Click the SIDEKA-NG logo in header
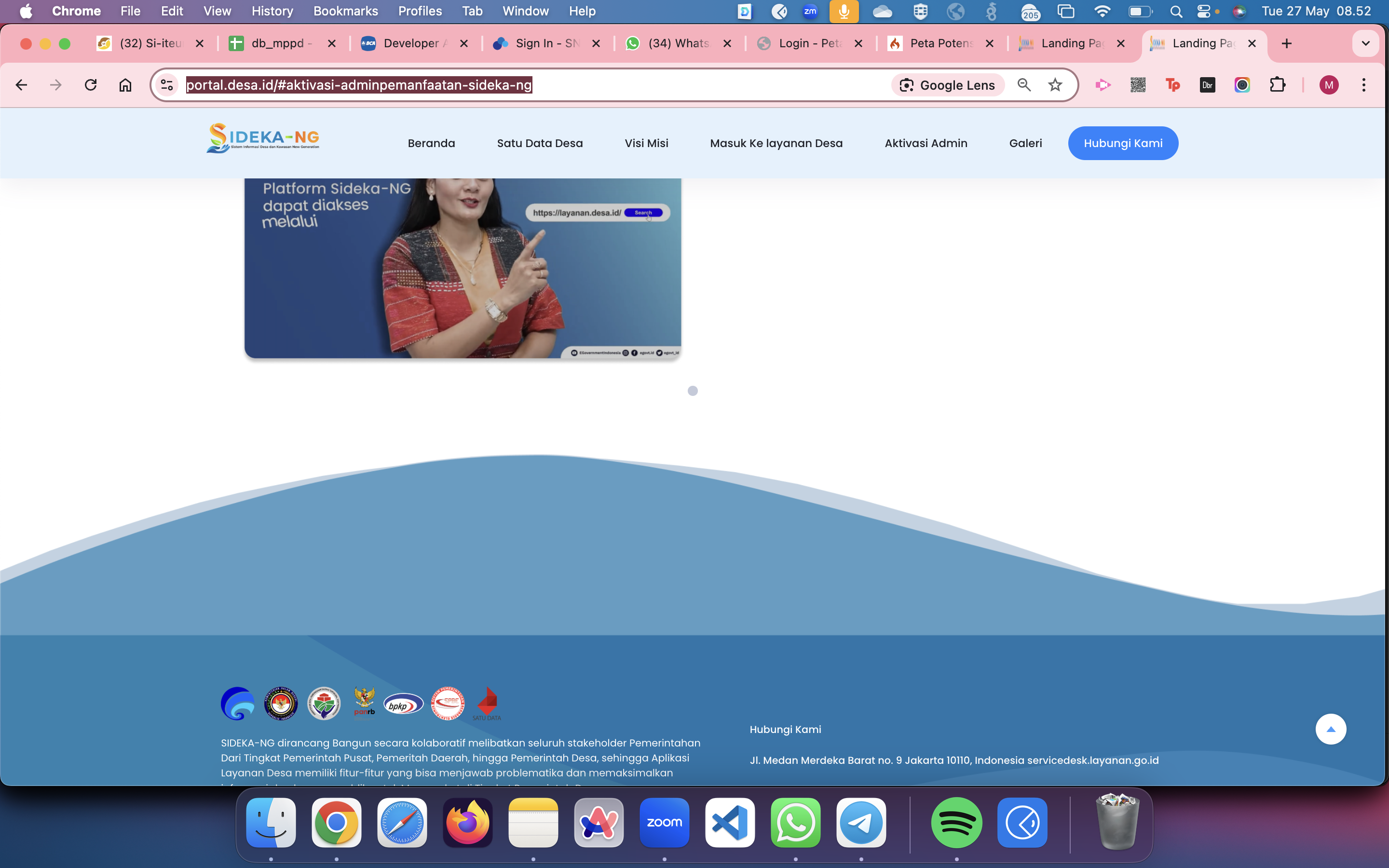The width and height of the screenshot is (1389, 868). (x=263, y=138)
